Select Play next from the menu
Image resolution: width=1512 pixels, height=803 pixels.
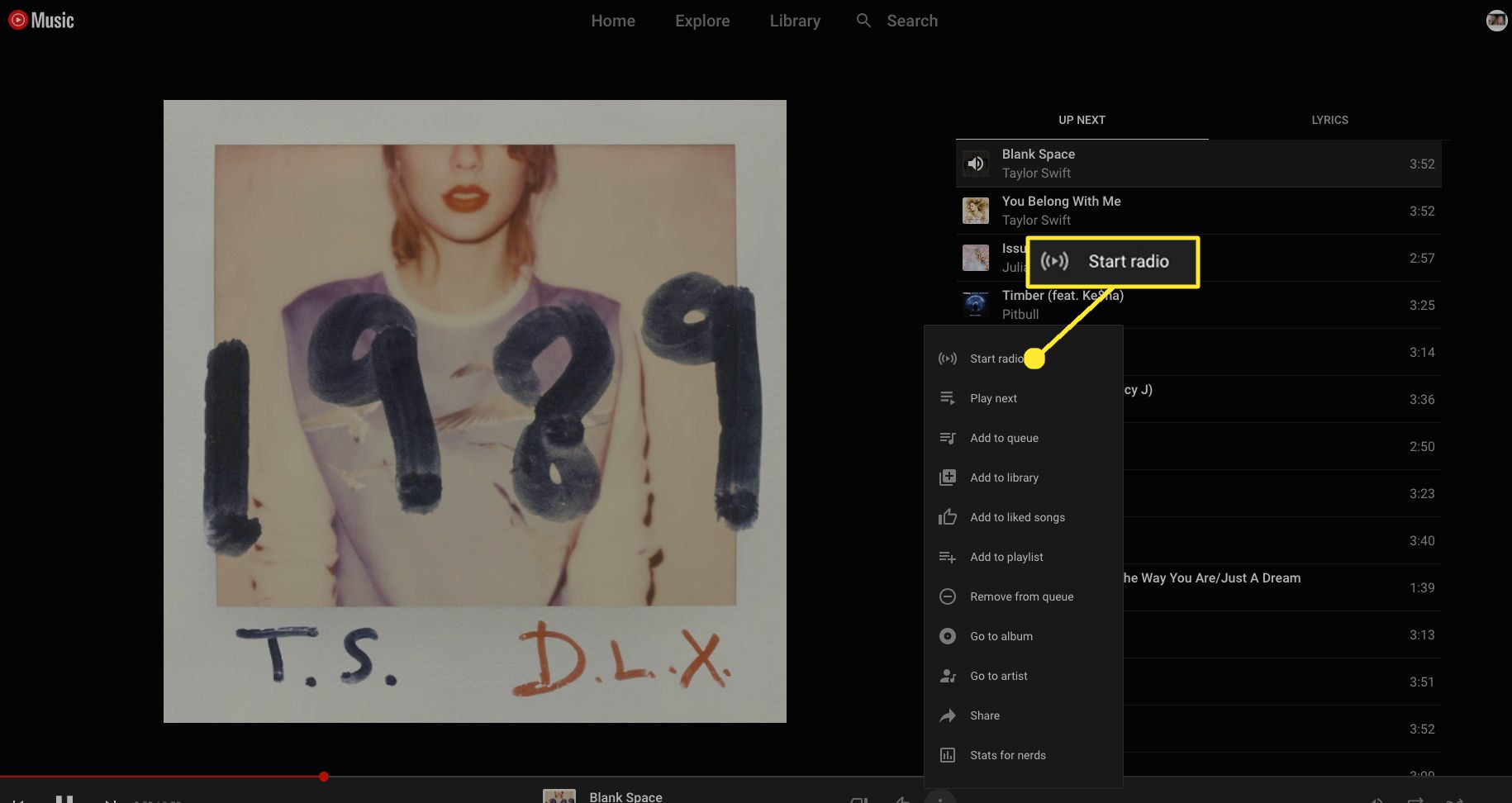click(x=1023, y=398)
